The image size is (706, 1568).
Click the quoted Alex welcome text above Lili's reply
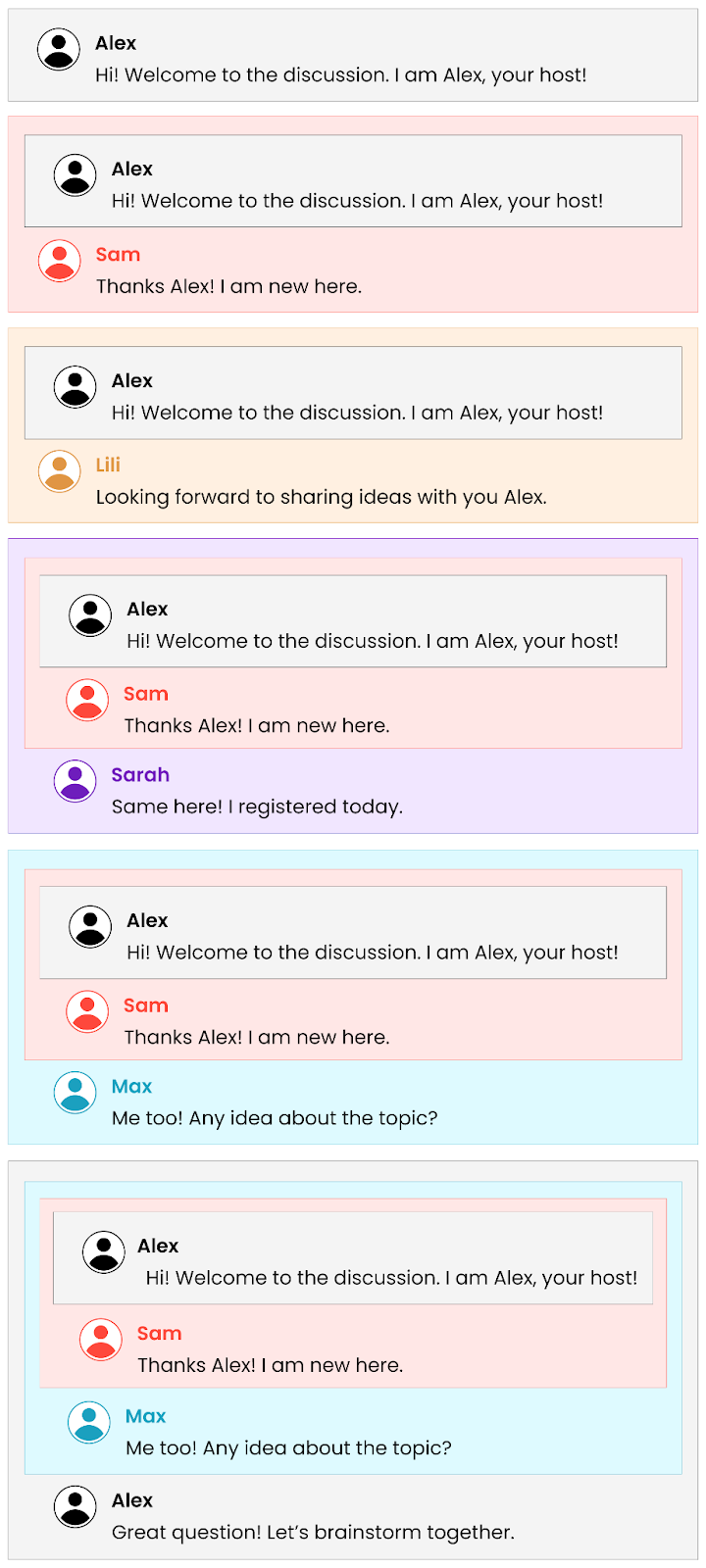click(x=357, y=413)
